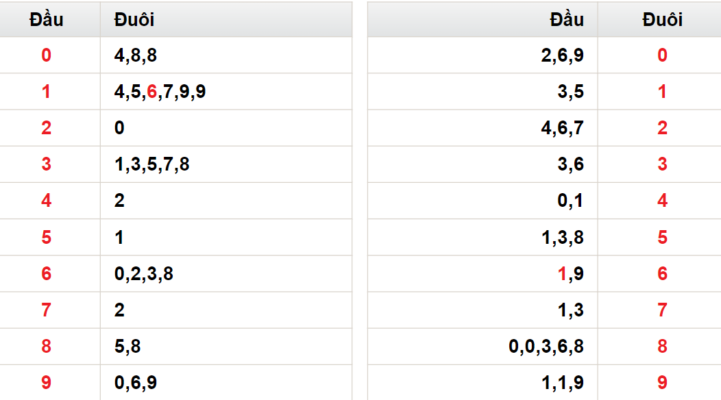
Task: Select the cell showing 4,5,6,7,9,9
Action: tap(226, 91)
